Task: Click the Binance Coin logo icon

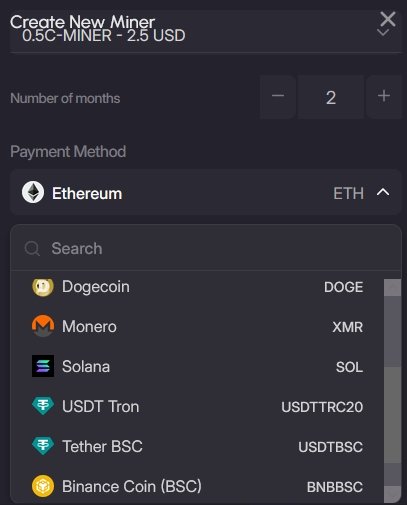Action: coord(43,486)
